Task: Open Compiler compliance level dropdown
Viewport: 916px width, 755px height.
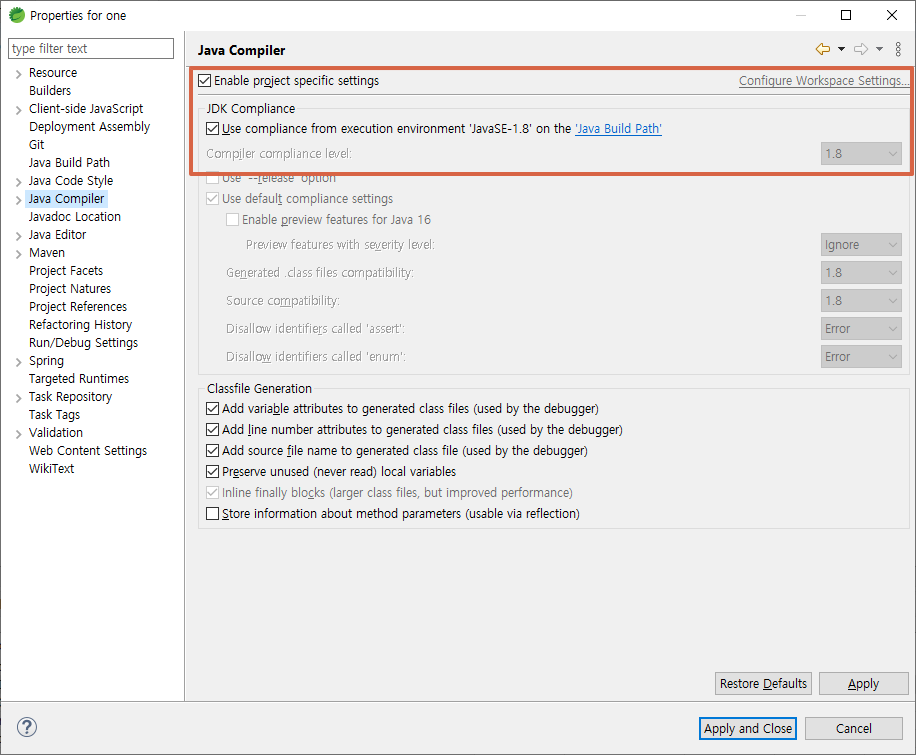Action: 861,154
